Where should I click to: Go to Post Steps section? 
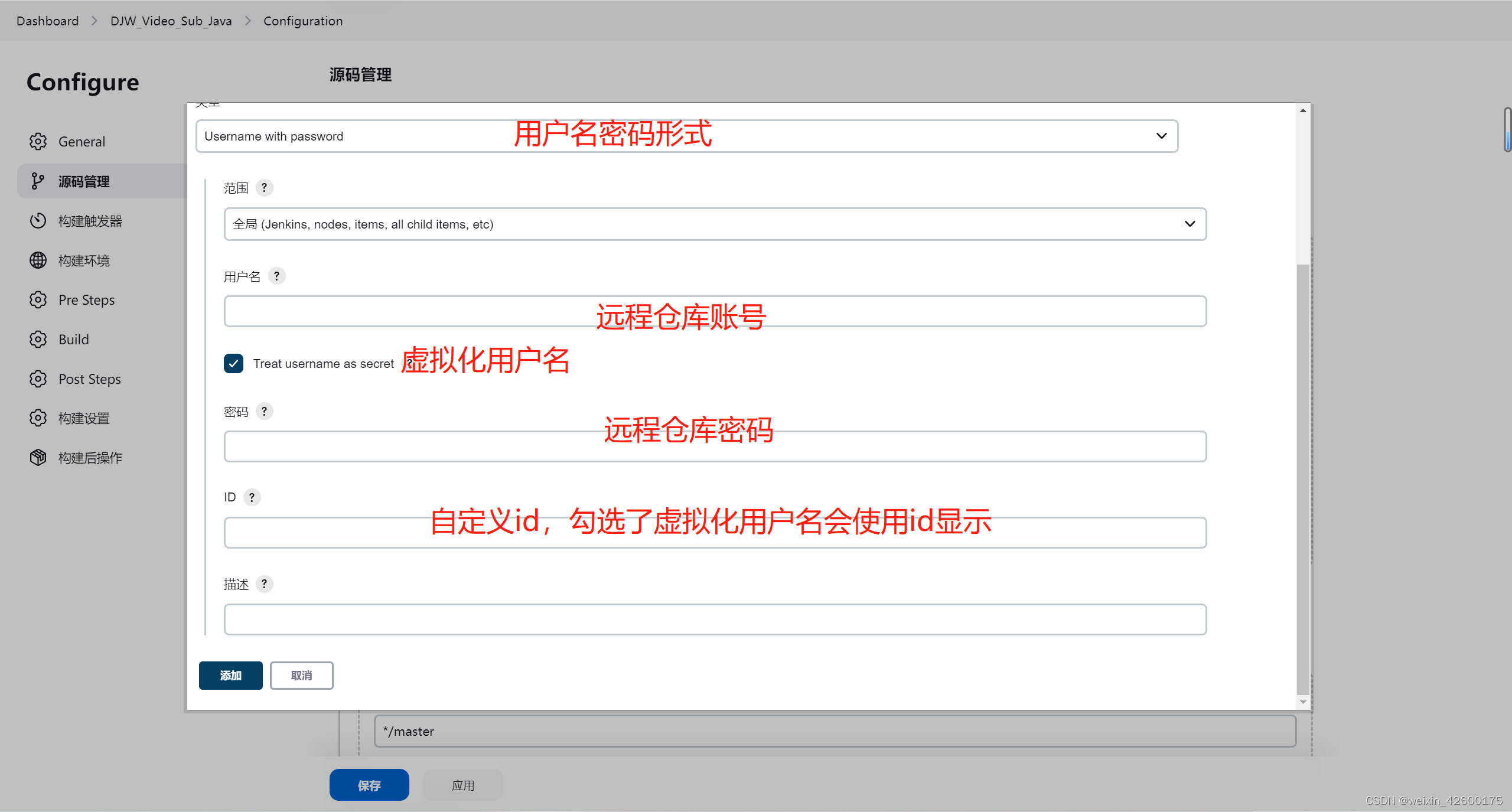coord(89,379)
